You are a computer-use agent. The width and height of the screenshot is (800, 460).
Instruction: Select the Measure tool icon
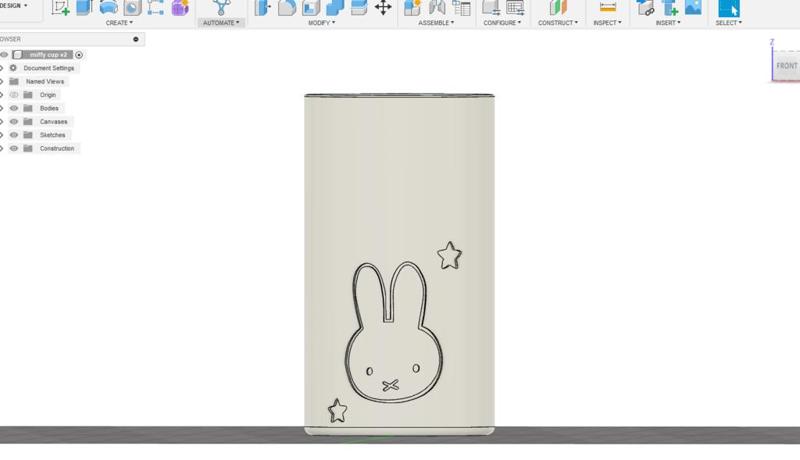click(x=607, y=7)
